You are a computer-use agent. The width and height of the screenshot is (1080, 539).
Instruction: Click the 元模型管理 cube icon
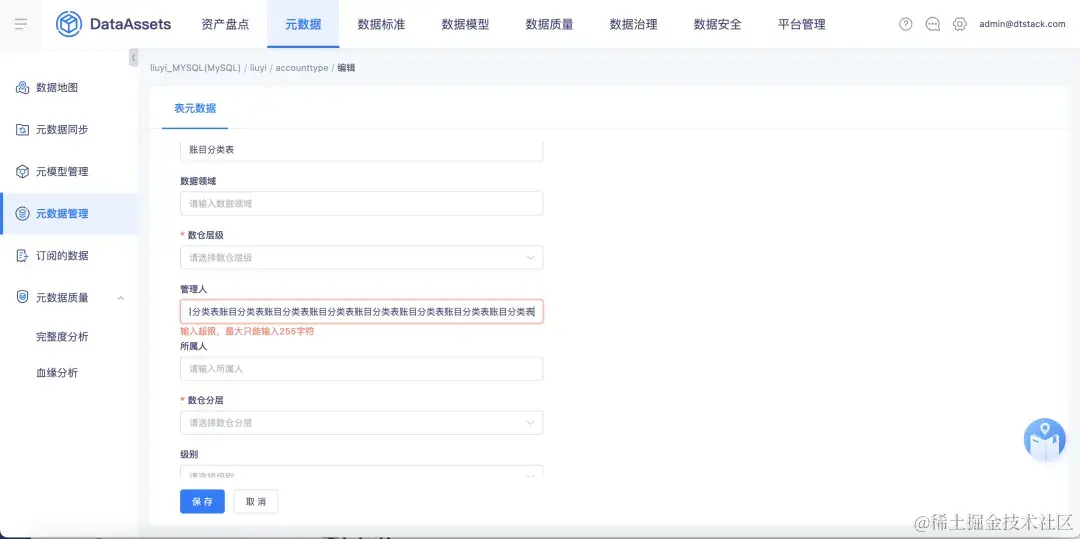tap(22, 171)
